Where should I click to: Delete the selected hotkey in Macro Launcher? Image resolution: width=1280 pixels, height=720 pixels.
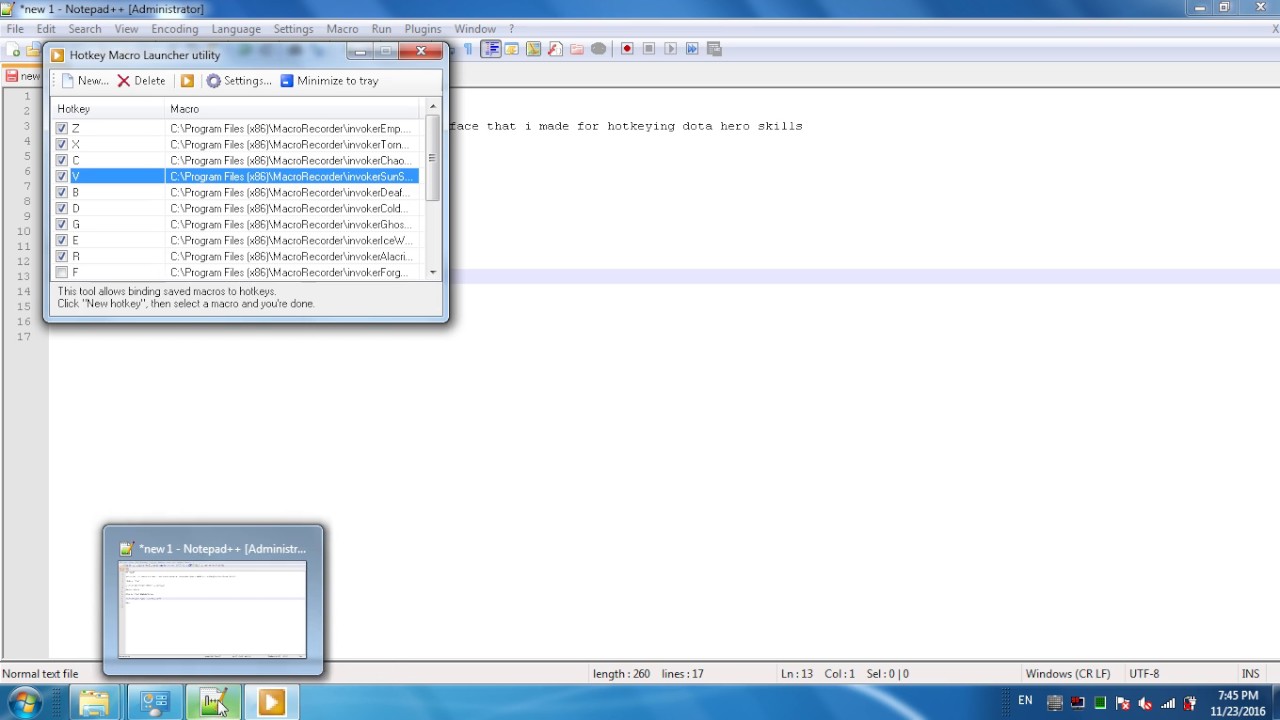click(x=141, y=81)
